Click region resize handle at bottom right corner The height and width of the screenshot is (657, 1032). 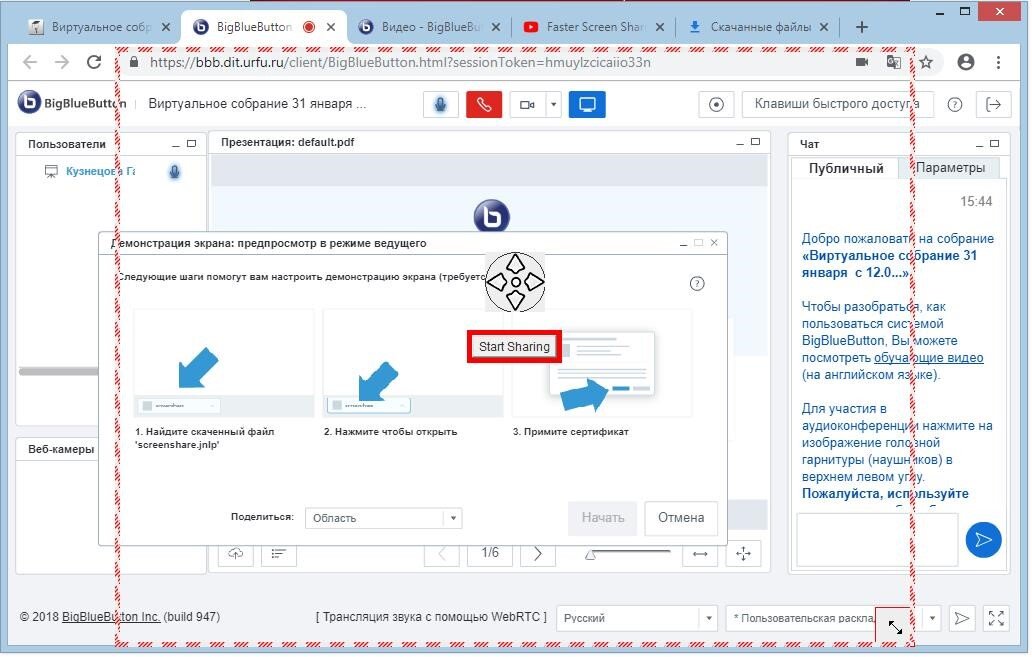pyautogui.click(x=893, y=626)
